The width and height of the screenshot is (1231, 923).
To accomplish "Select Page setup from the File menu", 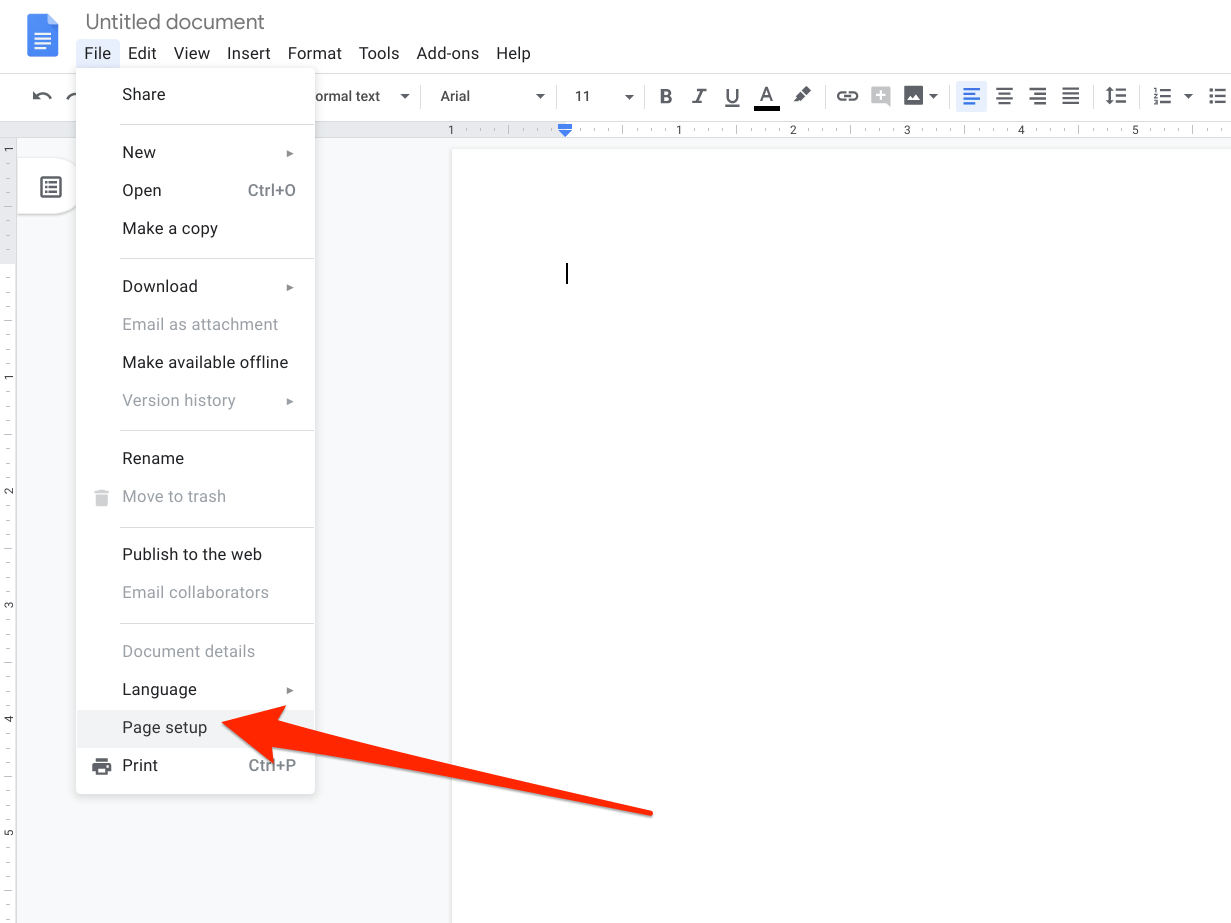I will point(164,727).
